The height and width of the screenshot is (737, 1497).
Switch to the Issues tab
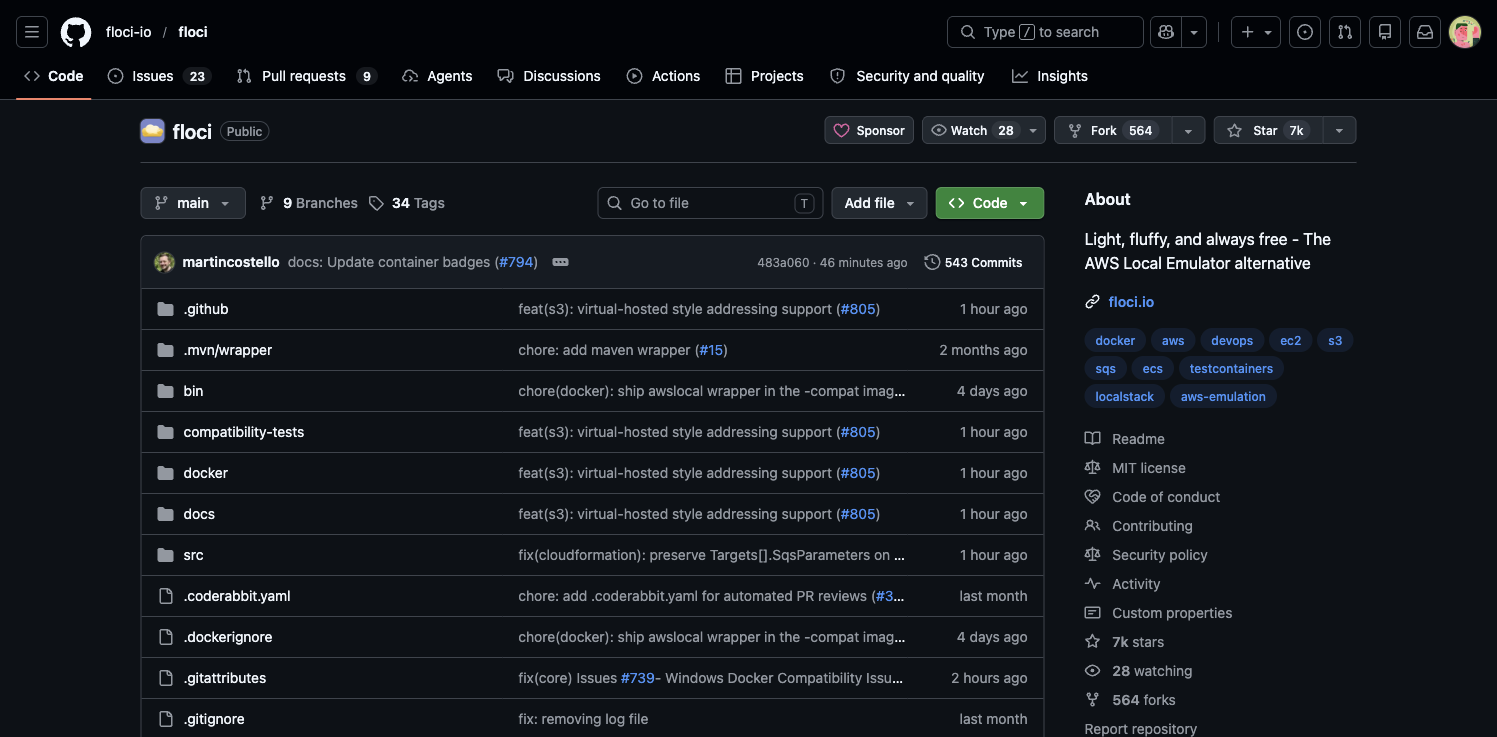158,76
